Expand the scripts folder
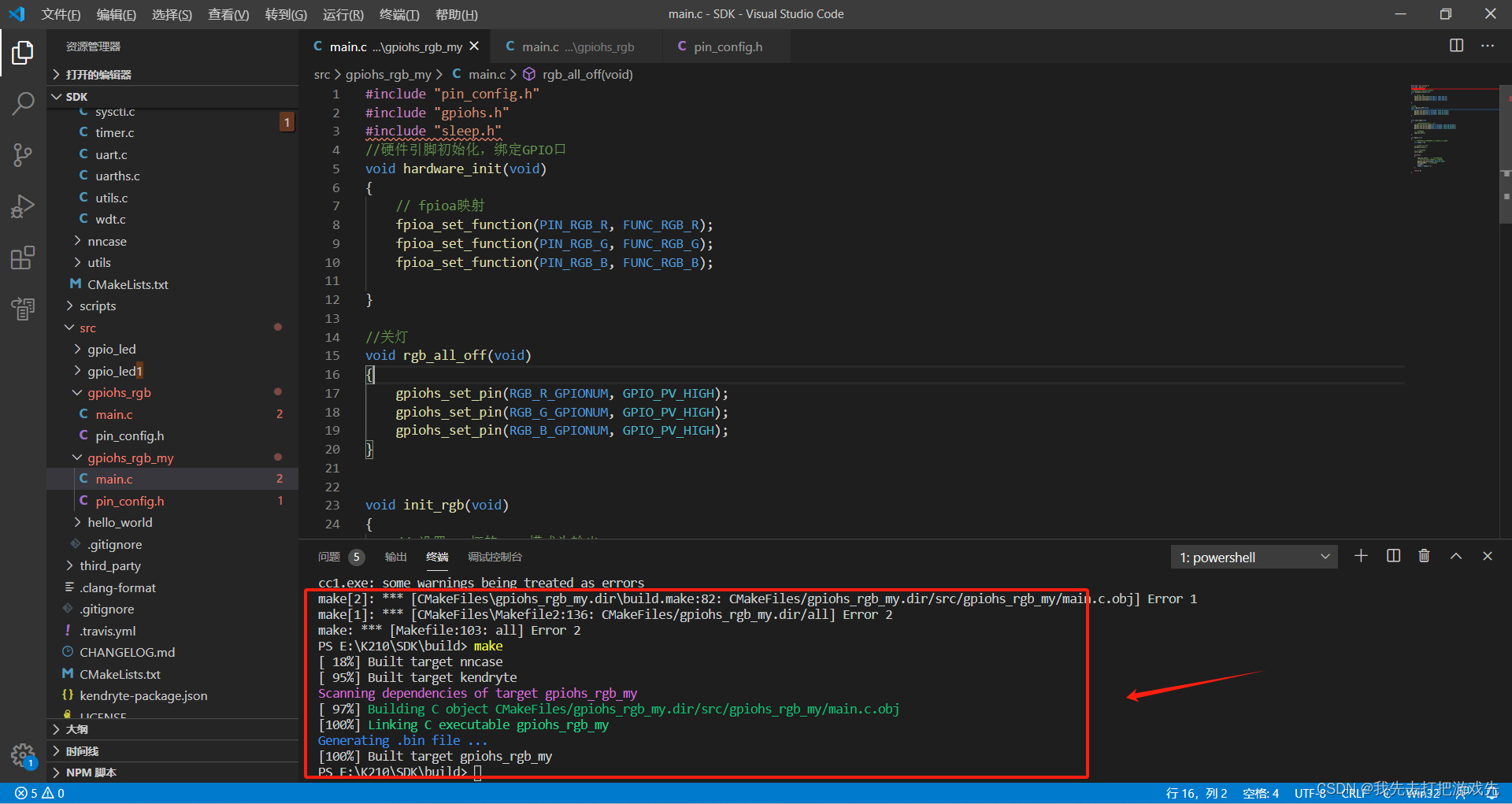The image size is (1512, 804). [172, 306]
